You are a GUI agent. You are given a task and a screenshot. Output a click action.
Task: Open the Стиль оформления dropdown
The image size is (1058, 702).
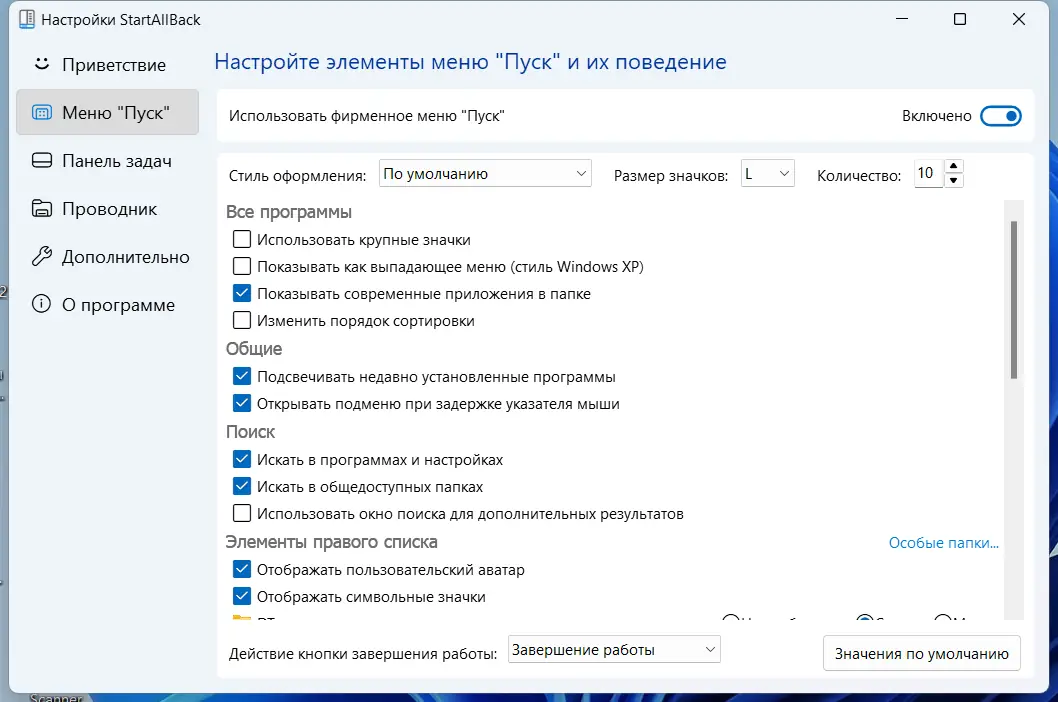pyautogui.click(x=484, y=172)
